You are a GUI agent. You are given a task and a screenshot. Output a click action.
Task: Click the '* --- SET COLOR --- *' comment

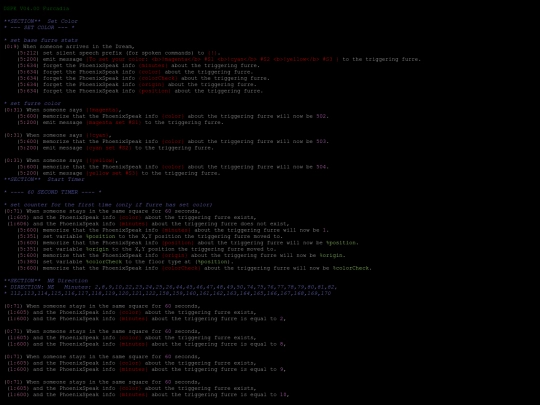(39, 28)
